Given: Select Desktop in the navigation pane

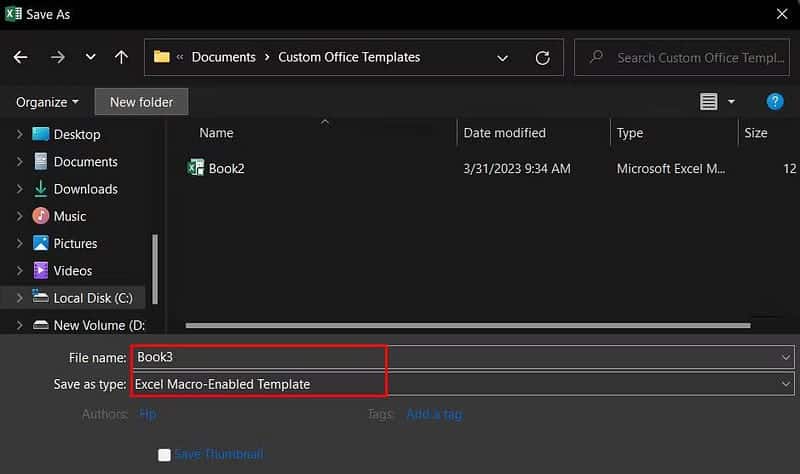Looking at the screenshot, I should 77,134.
